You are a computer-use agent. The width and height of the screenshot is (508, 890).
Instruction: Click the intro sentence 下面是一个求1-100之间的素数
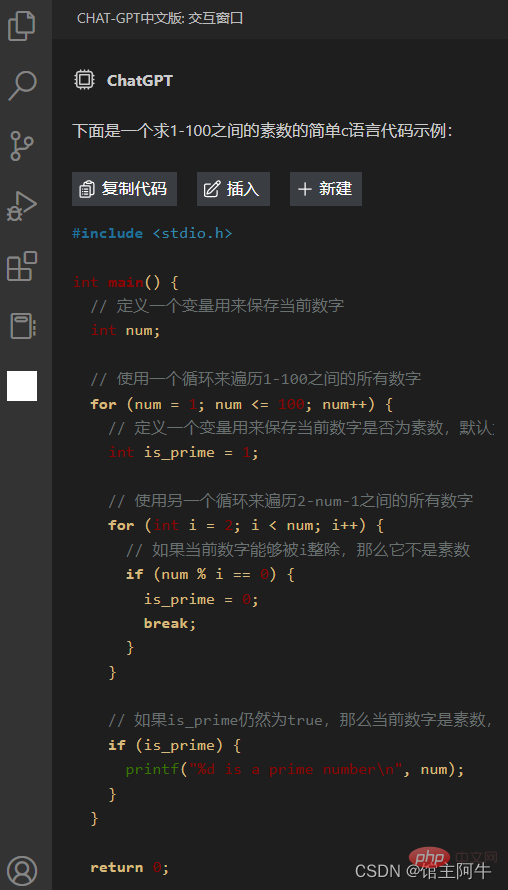262,131
